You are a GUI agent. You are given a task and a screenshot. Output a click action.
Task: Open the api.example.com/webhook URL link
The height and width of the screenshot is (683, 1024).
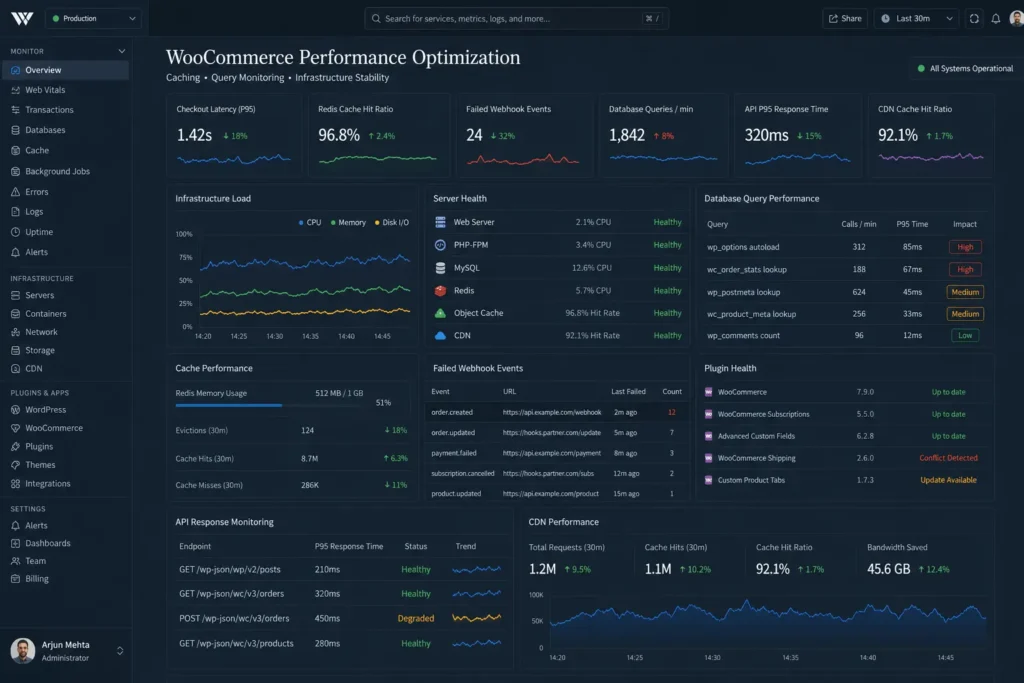pos(552,413)
